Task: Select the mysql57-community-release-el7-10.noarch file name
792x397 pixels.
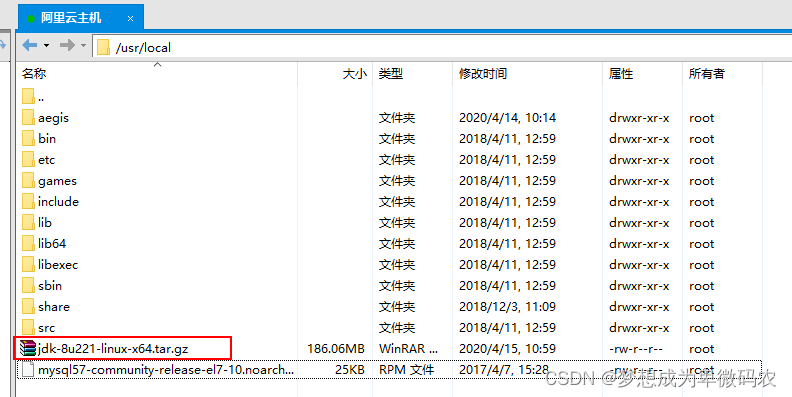Action: [x=166, y=370]
